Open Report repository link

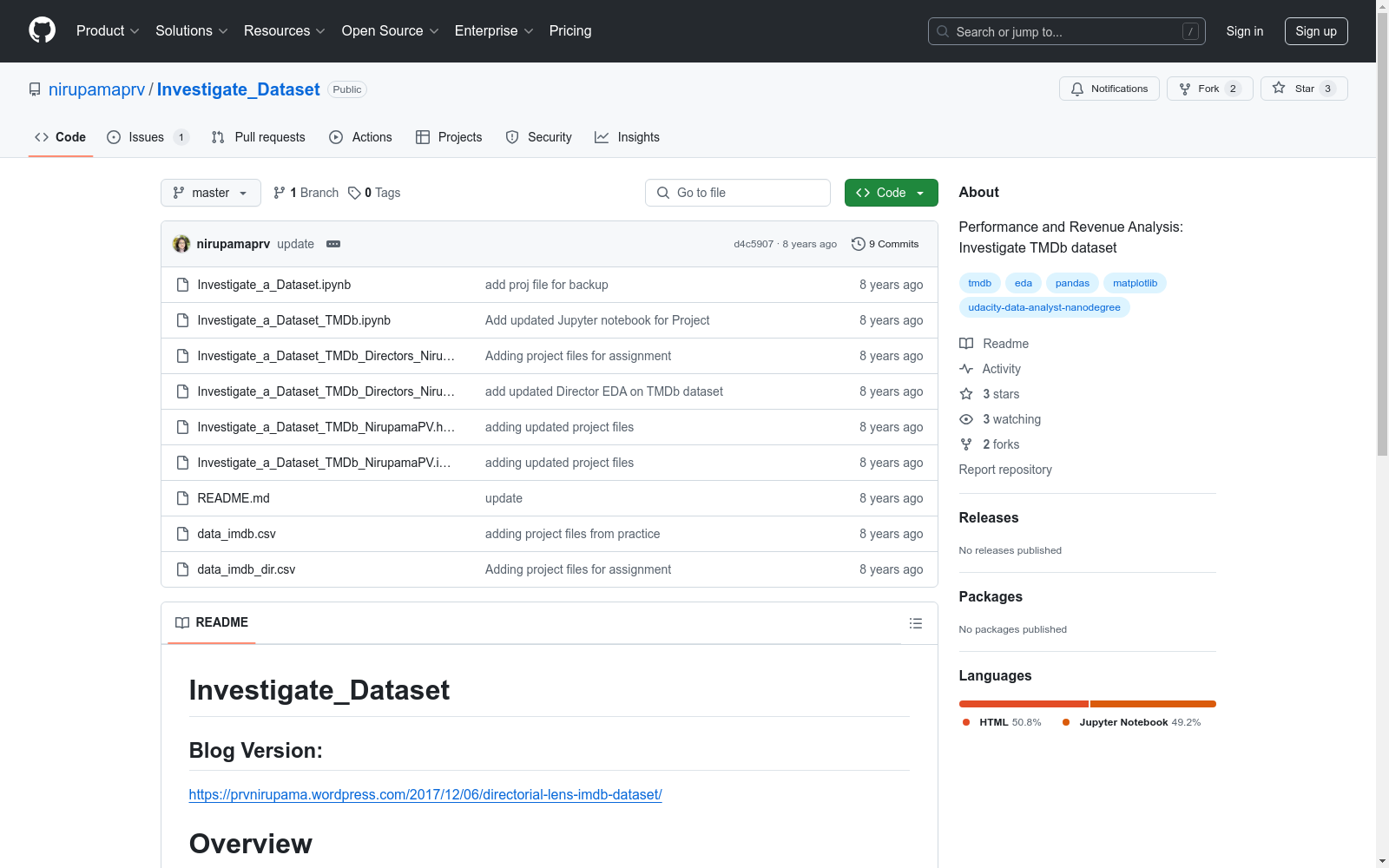pos(1005,470)
